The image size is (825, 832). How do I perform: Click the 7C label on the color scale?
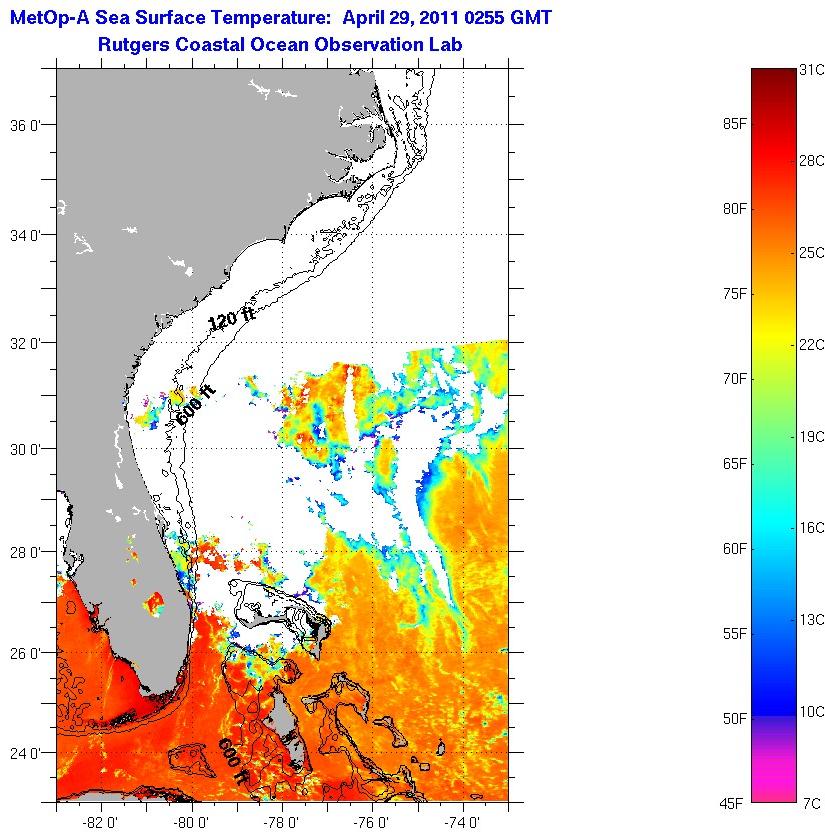tap(812, 803)
